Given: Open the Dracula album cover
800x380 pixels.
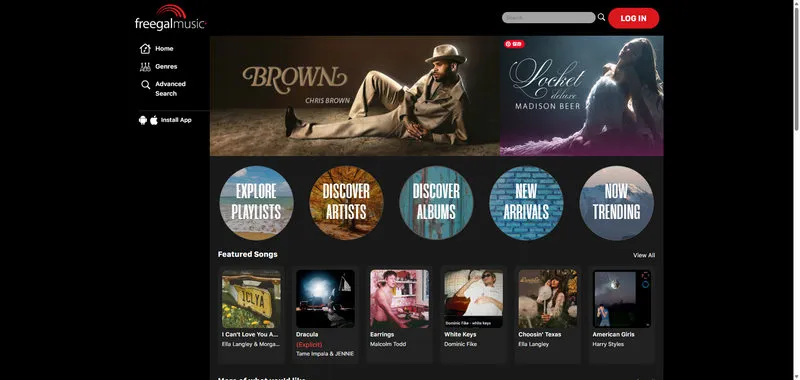Looking at the screenshot, I should click(325, 299).
